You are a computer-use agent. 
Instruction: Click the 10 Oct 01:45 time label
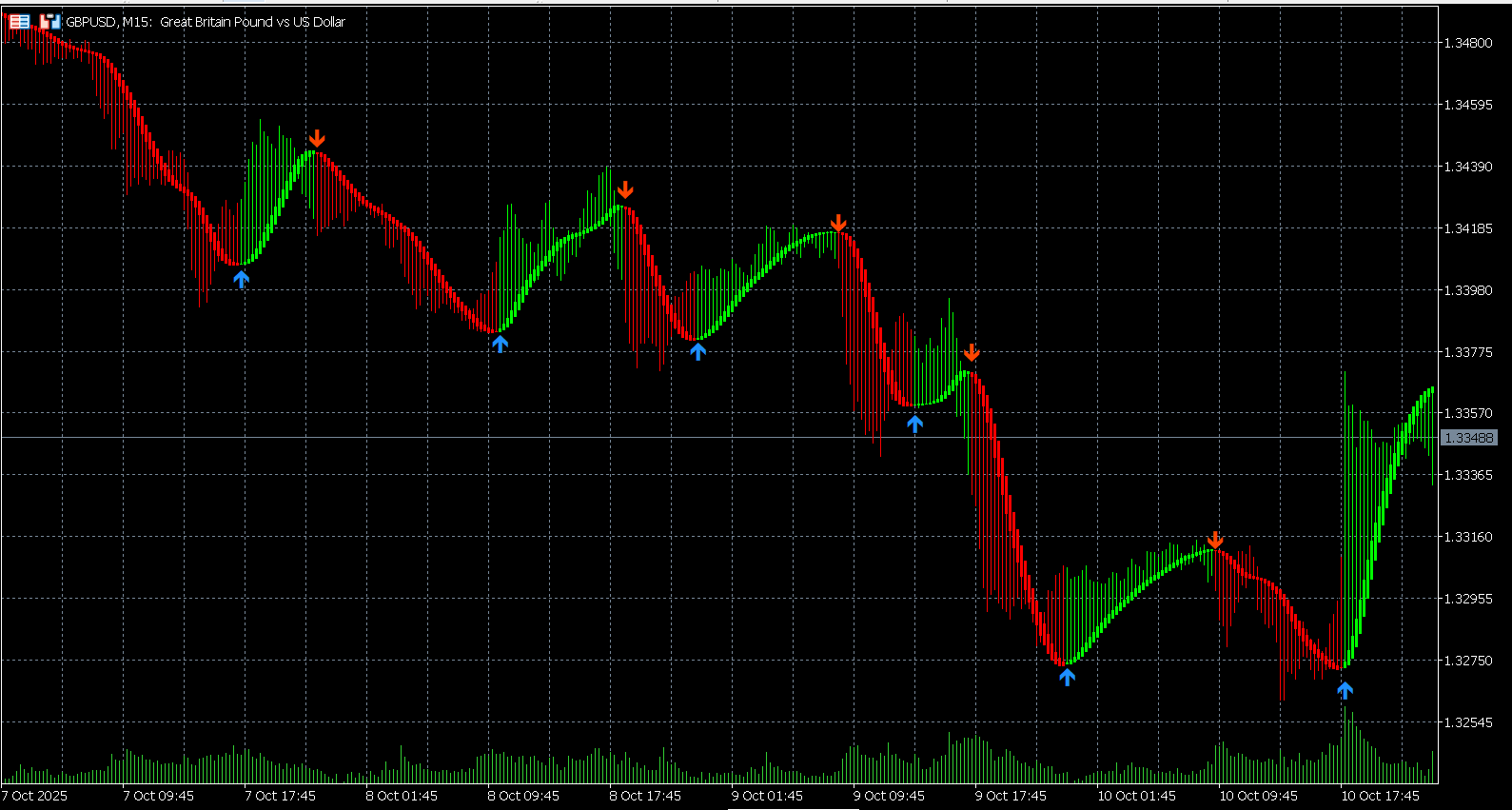pyautogui.click(x=1136, y=796)
